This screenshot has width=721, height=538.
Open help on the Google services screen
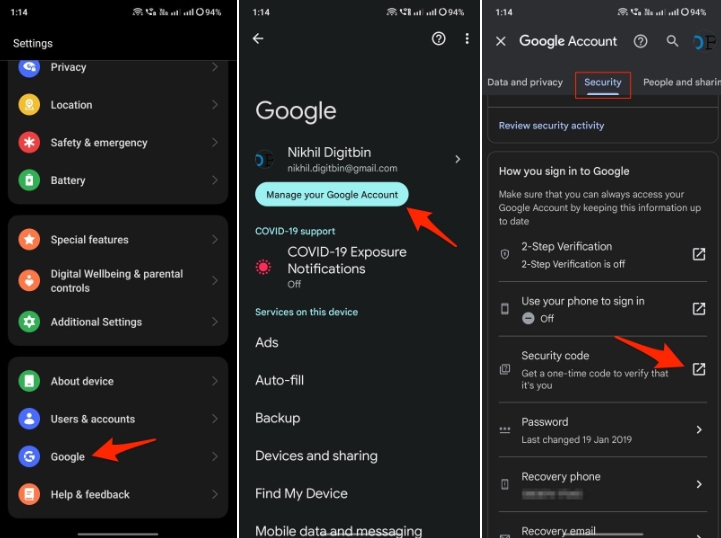tap(439, 39)
